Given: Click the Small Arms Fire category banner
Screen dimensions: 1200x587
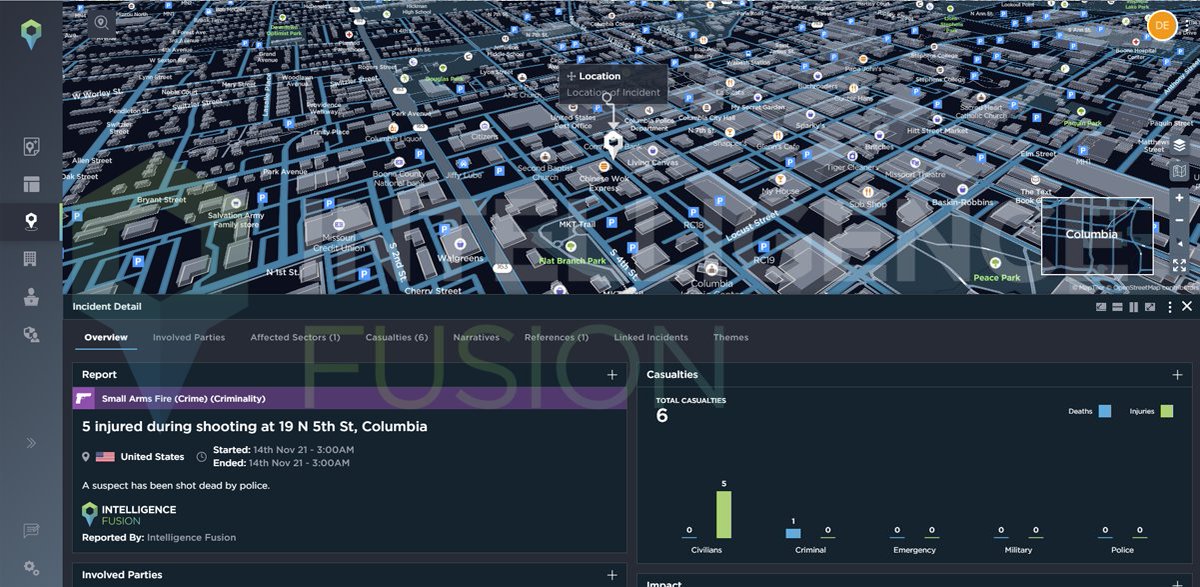Looking at the screenshot, I should tap(350, 398).
